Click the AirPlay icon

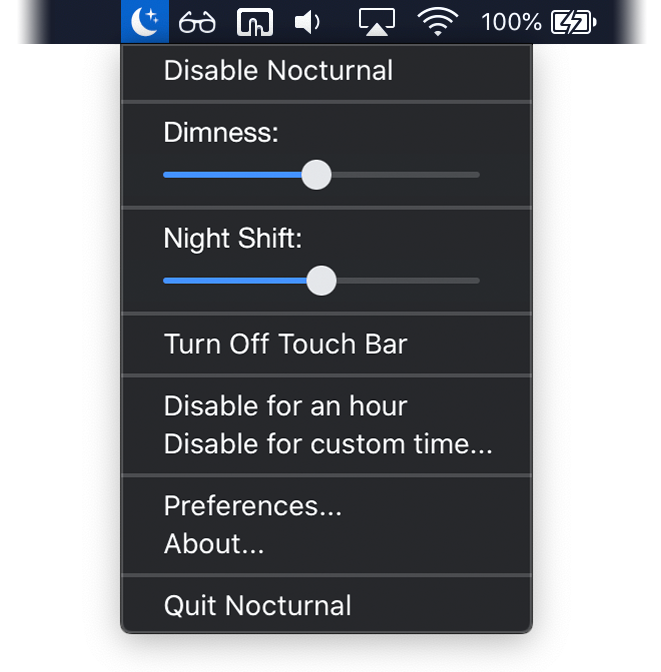tap(377, 22)
